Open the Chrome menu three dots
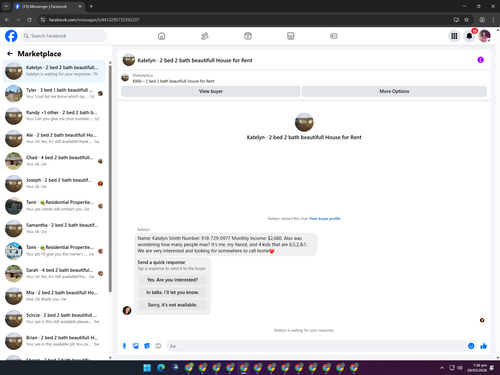The image size is (500, 375). [x=493, y=20]
